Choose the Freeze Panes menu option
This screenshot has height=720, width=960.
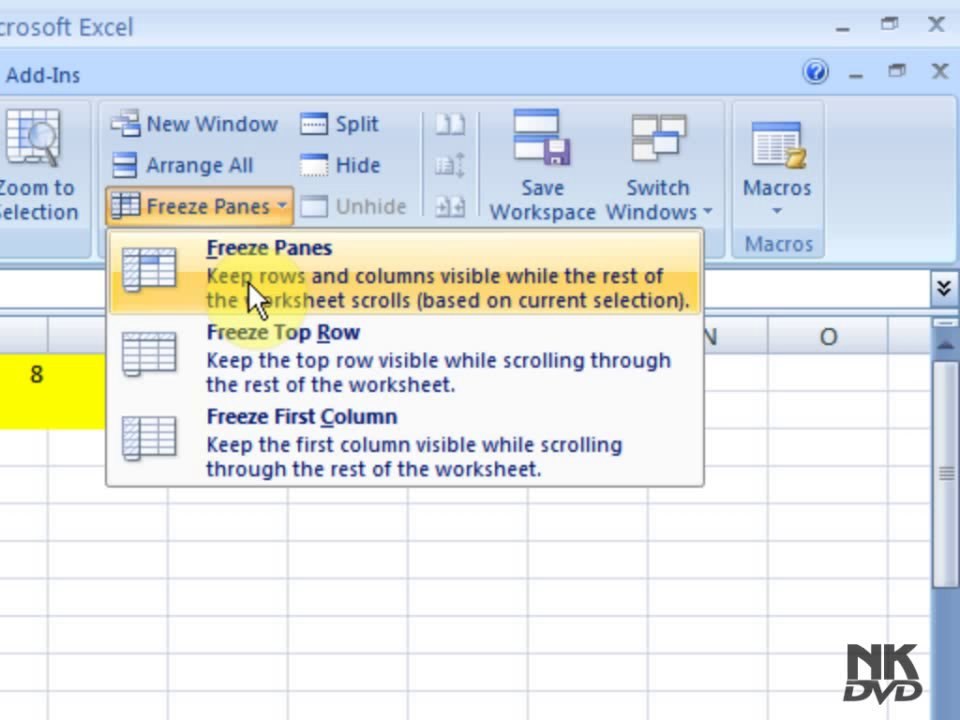(x=405, y=274)
